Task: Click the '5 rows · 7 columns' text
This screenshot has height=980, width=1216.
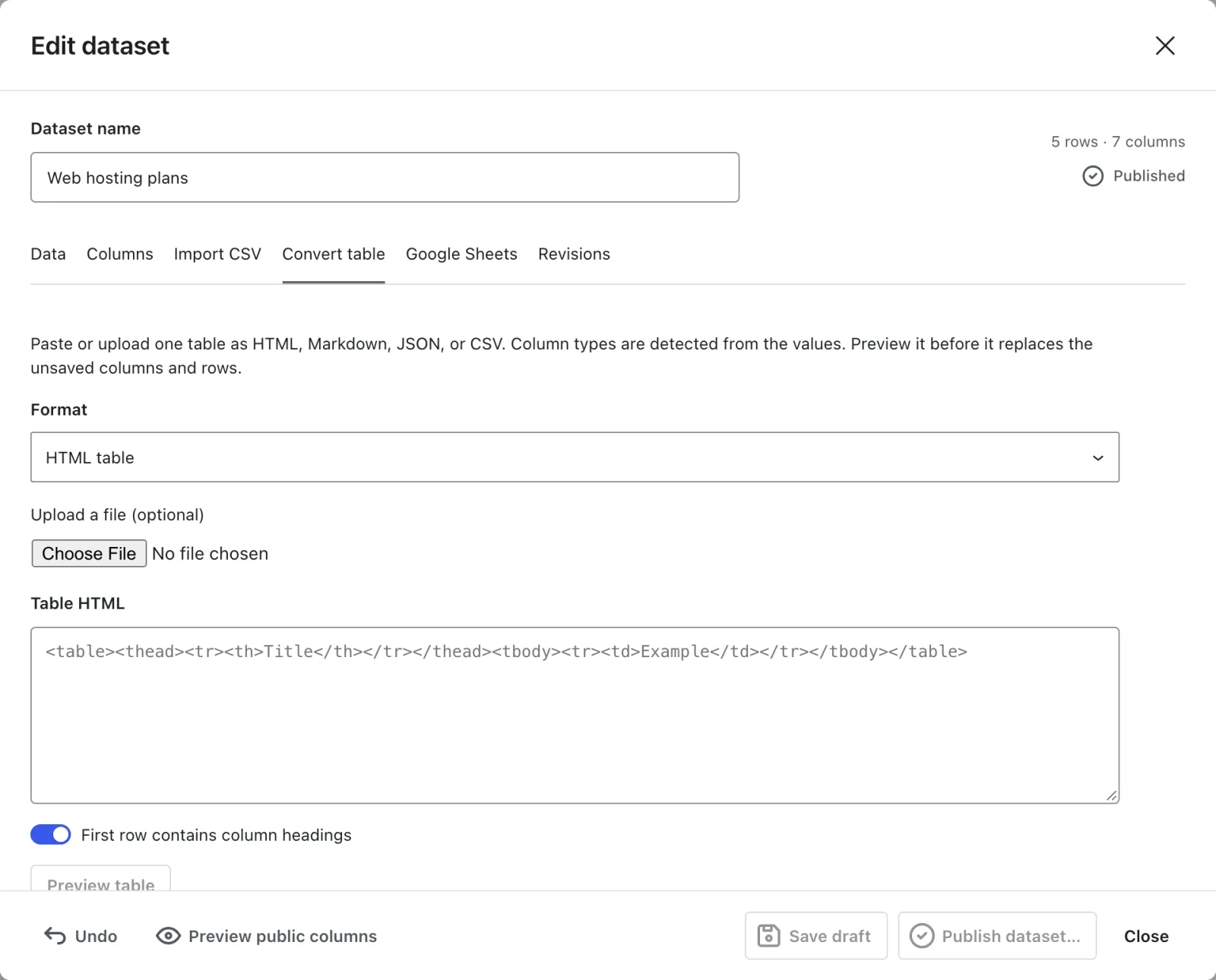Action: 1118,142
